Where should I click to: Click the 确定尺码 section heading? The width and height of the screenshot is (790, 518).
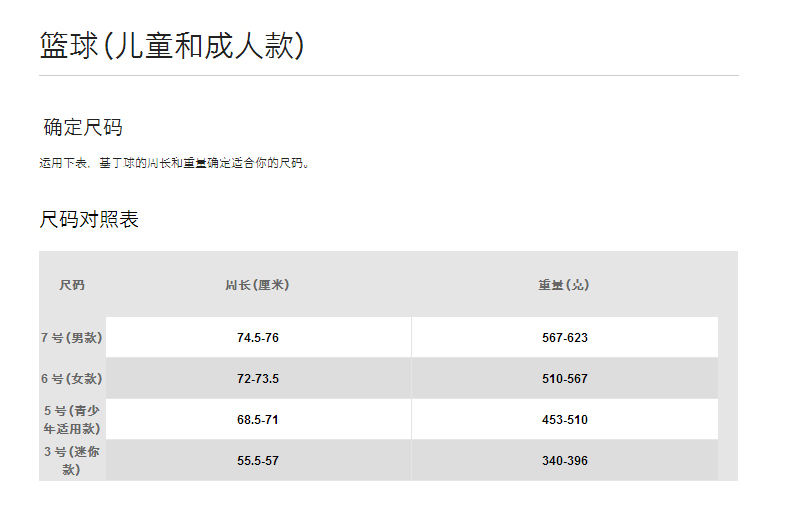click(83, 128)
